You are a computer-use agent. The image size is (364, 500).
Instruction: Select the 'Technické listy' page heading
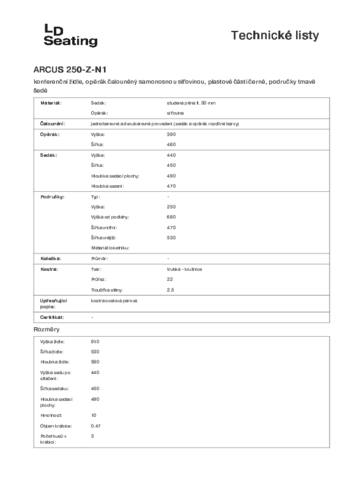[275, 35]
